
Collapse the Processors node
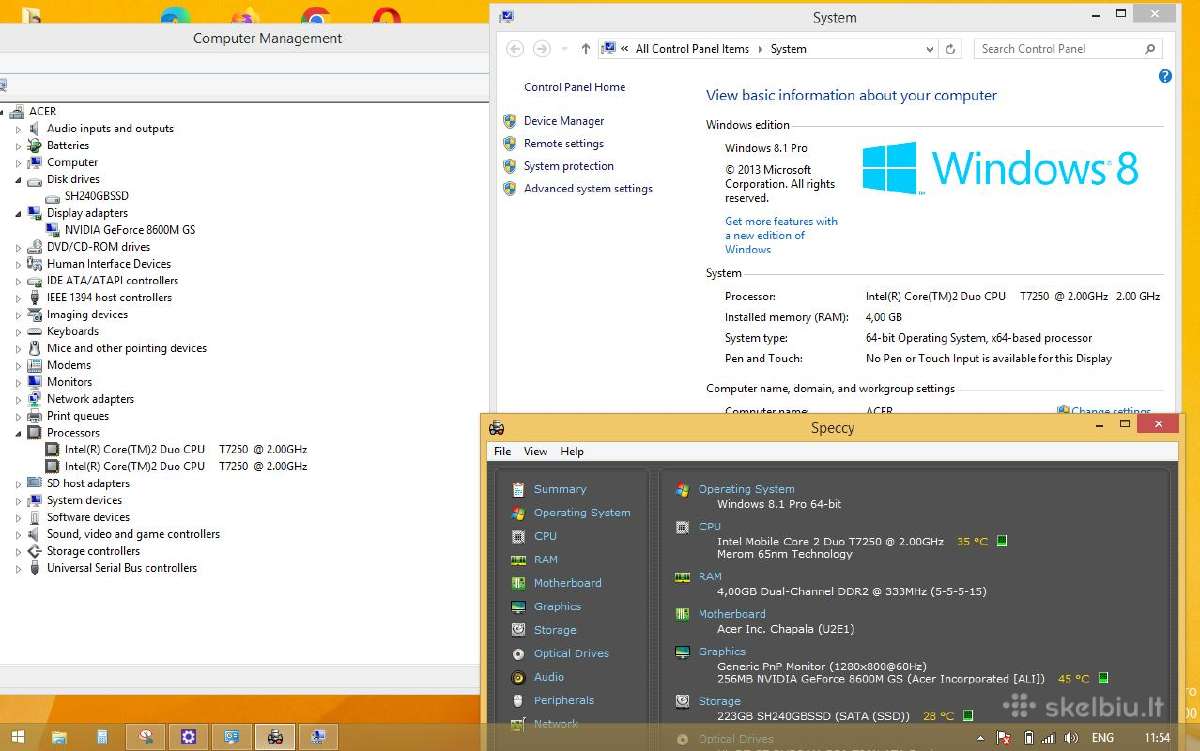[18, 433]
